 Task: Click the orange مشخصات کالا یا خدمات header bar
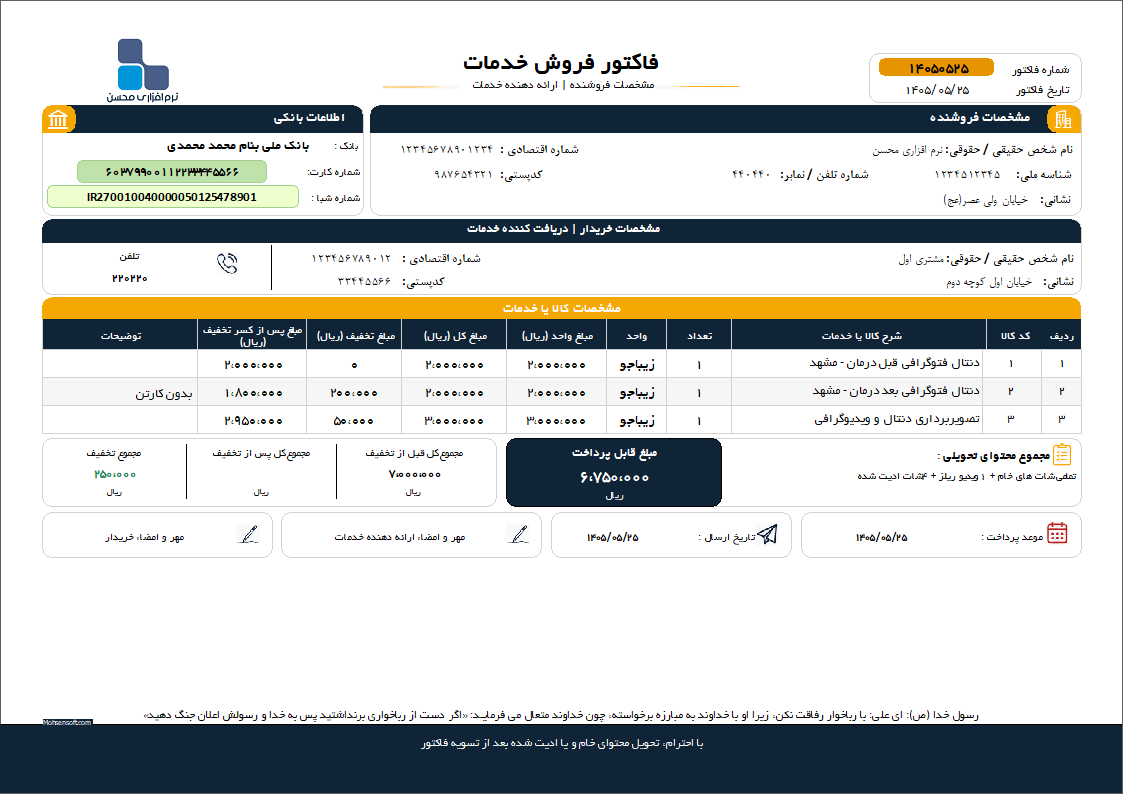click(562, 308)
